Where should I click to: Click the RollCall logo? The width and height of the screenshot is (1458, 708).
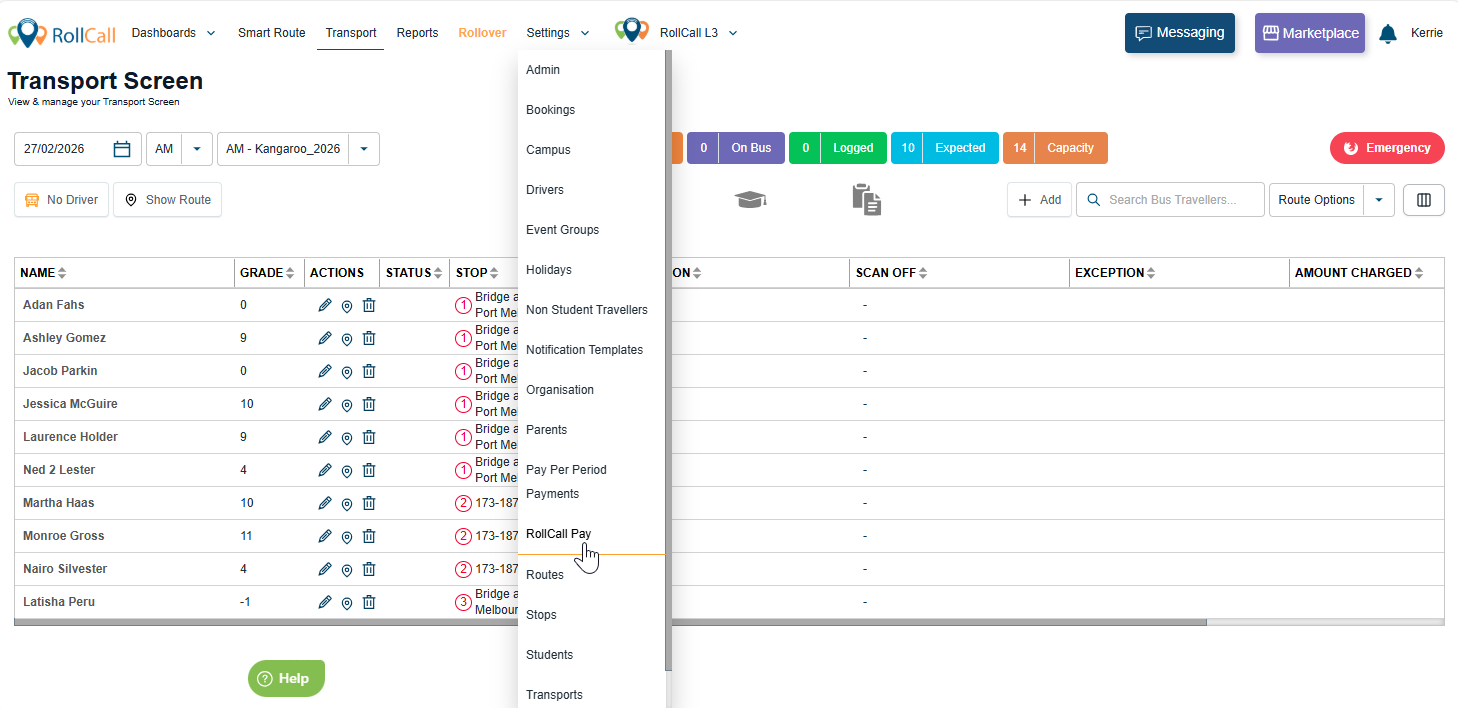point(63,33)
